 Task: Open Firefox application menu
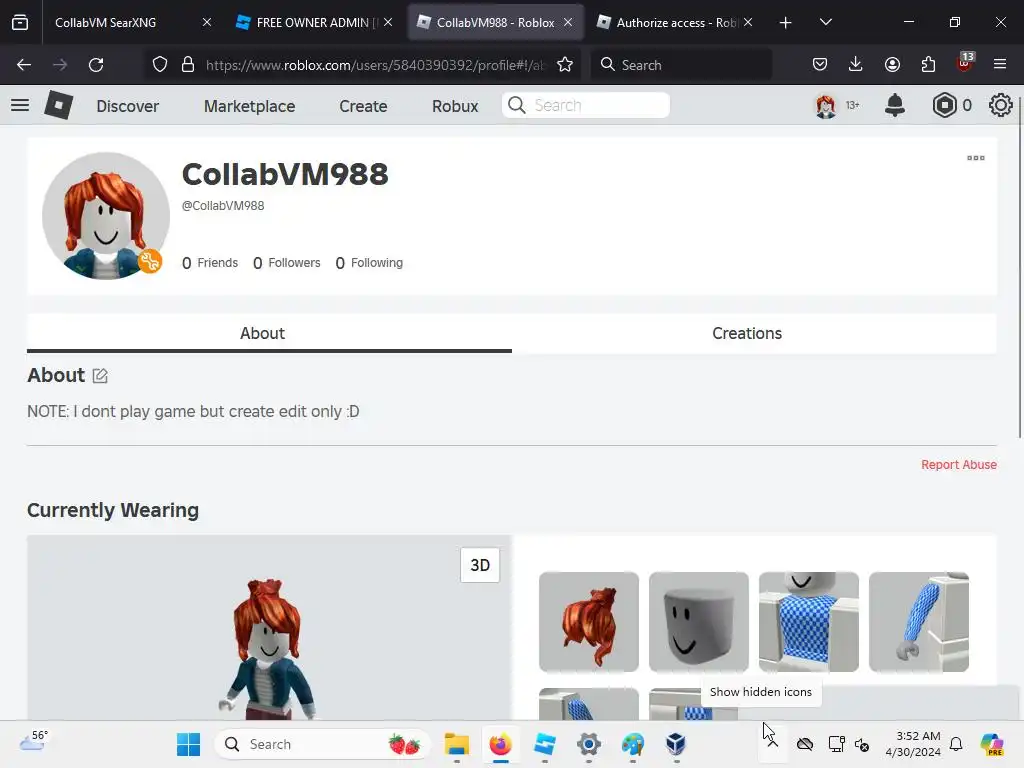[x=1000, y=65]
